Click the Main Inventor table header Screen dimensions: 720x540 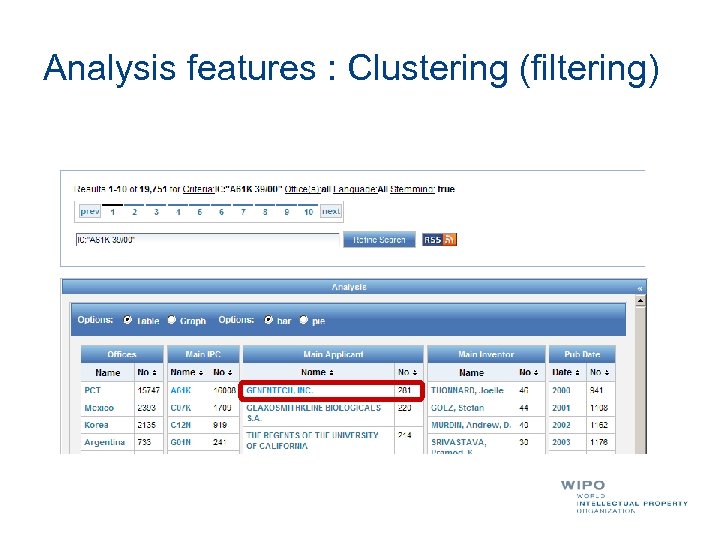pos(486,354)
